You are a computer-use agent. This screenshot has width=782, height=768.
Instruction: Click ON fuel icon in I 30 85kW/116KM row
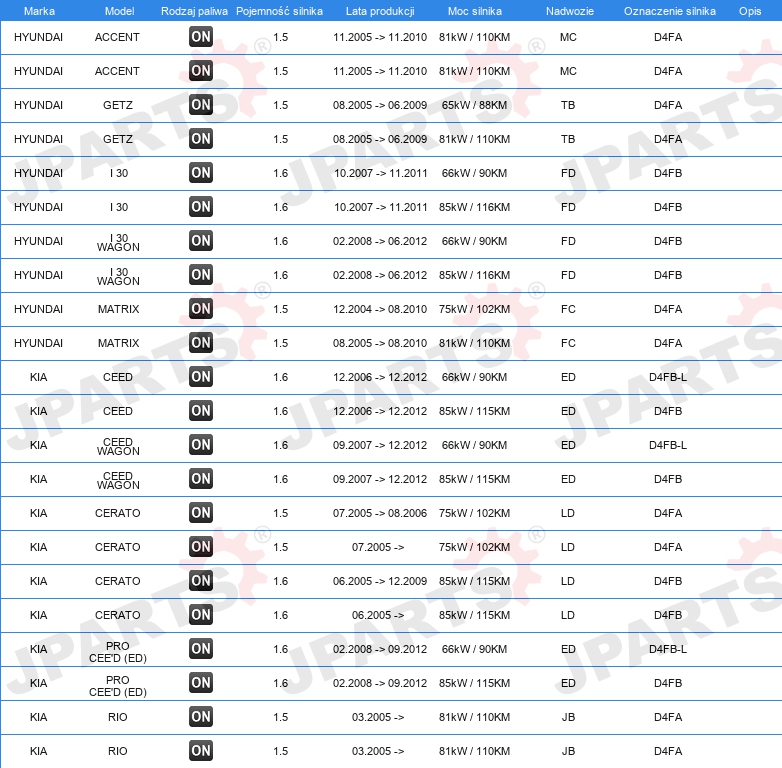201,206
